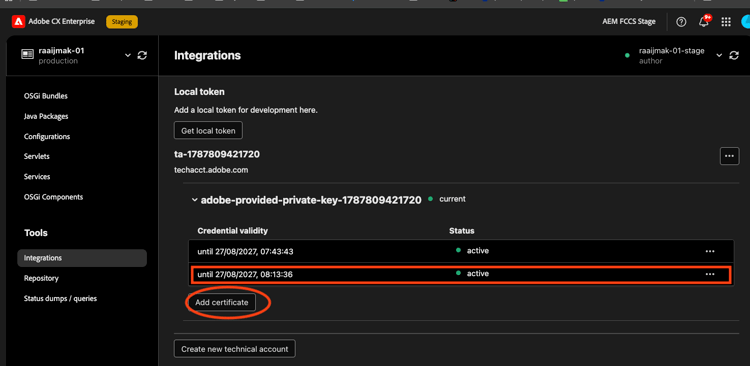Open the help question mark icon

681,22
